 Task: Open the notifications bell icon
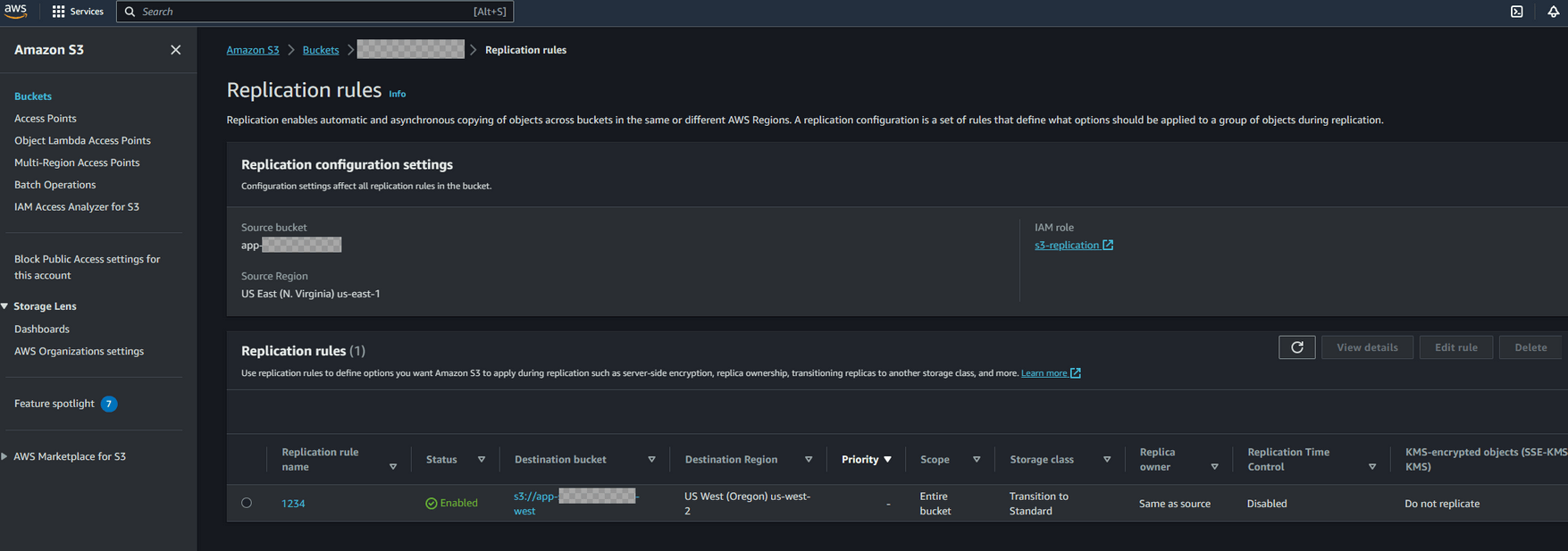pyautogui.click(x=1553, y=12)
